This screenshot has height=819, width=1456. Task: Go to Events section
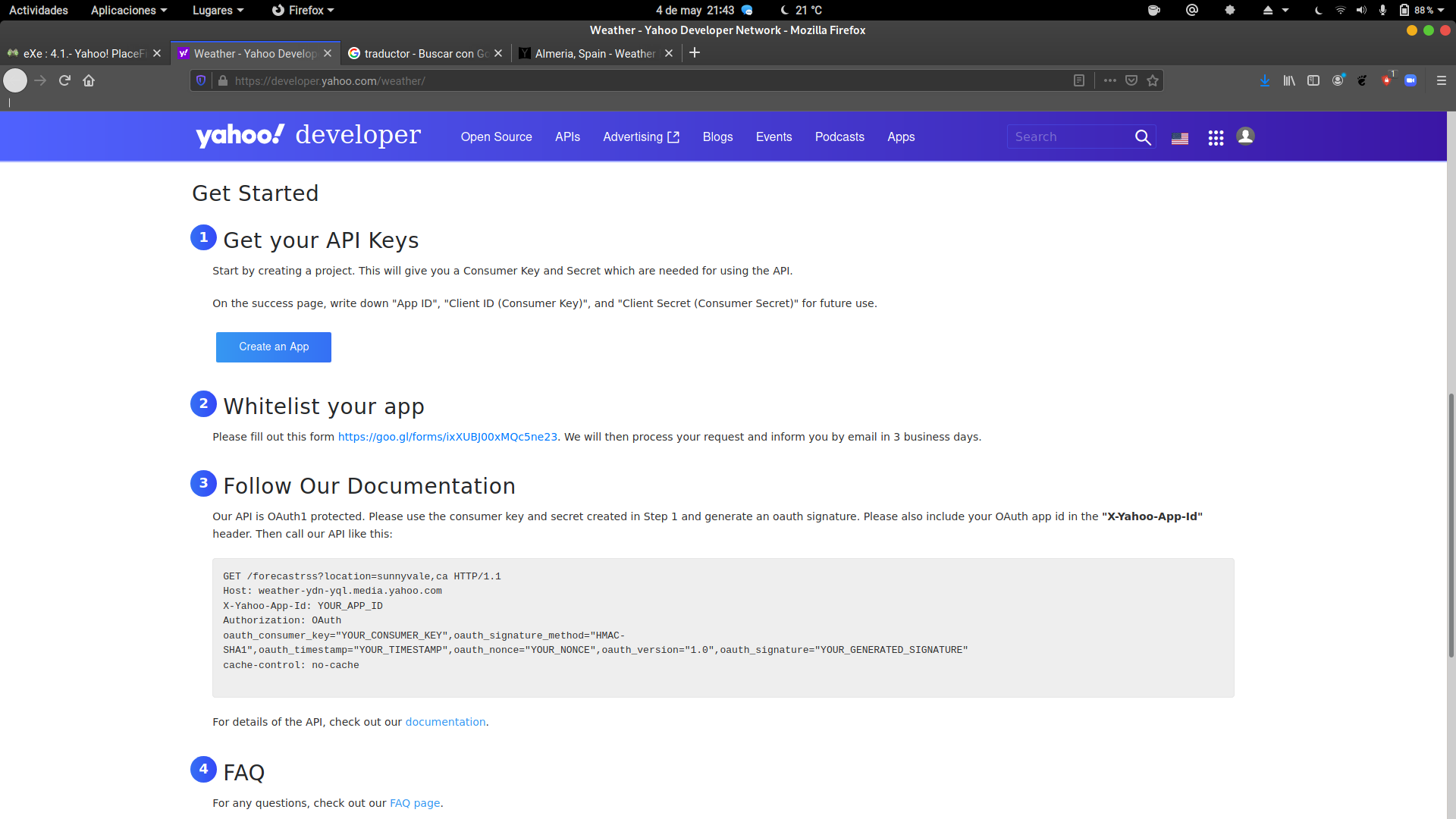pyautogui.click(x=773, y=137)
